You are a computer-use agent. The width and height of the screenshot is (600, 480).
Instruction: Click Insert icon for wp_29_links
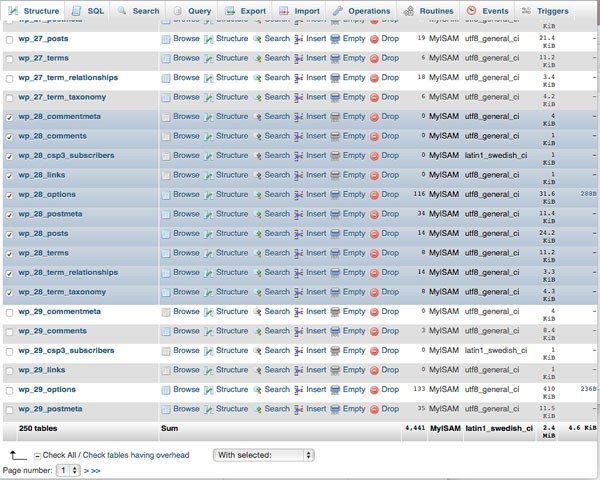pyautogui.click(x=299, y=371)
